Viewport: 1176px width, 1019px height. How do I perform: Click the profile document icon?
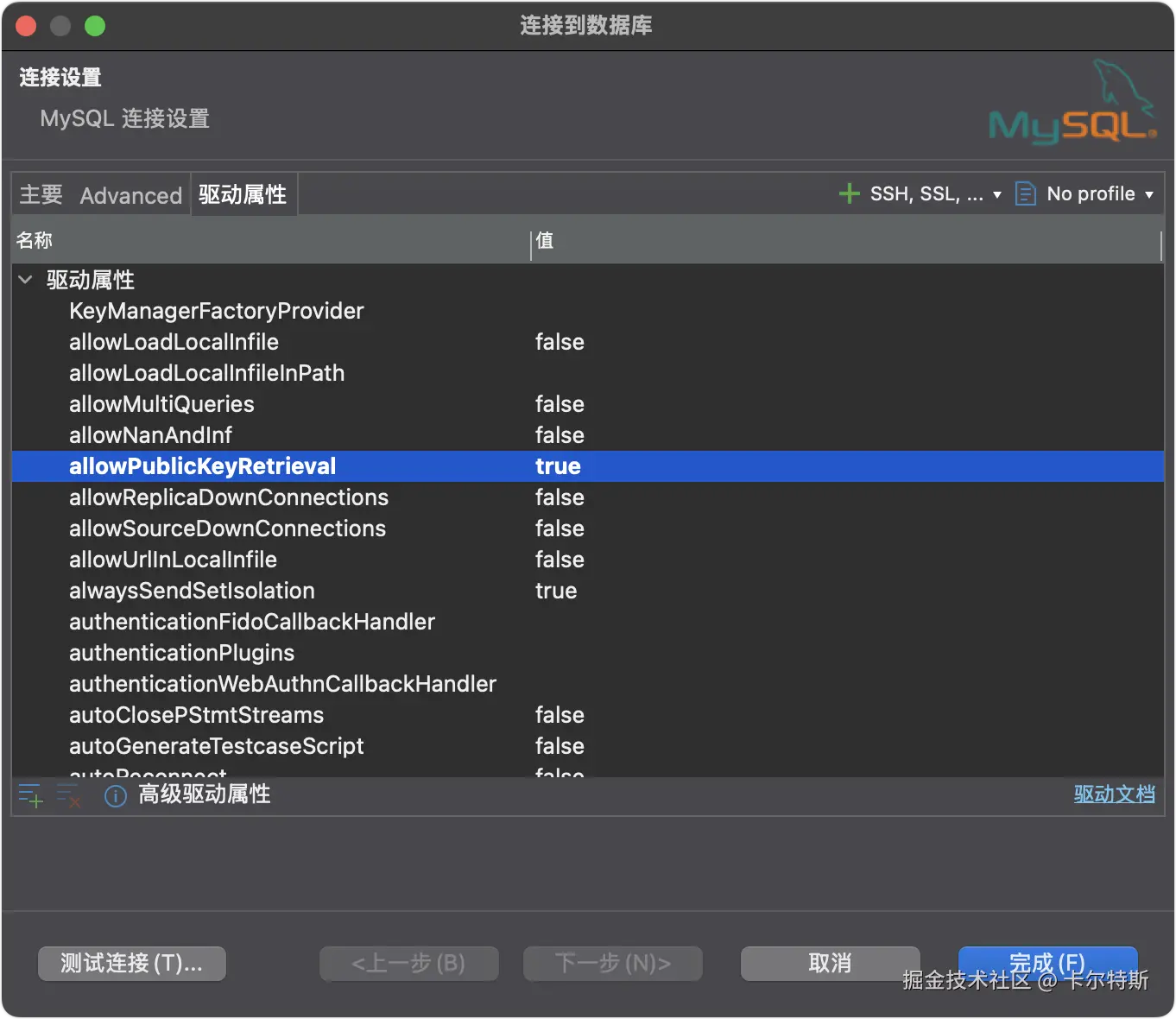(1025, 193)
